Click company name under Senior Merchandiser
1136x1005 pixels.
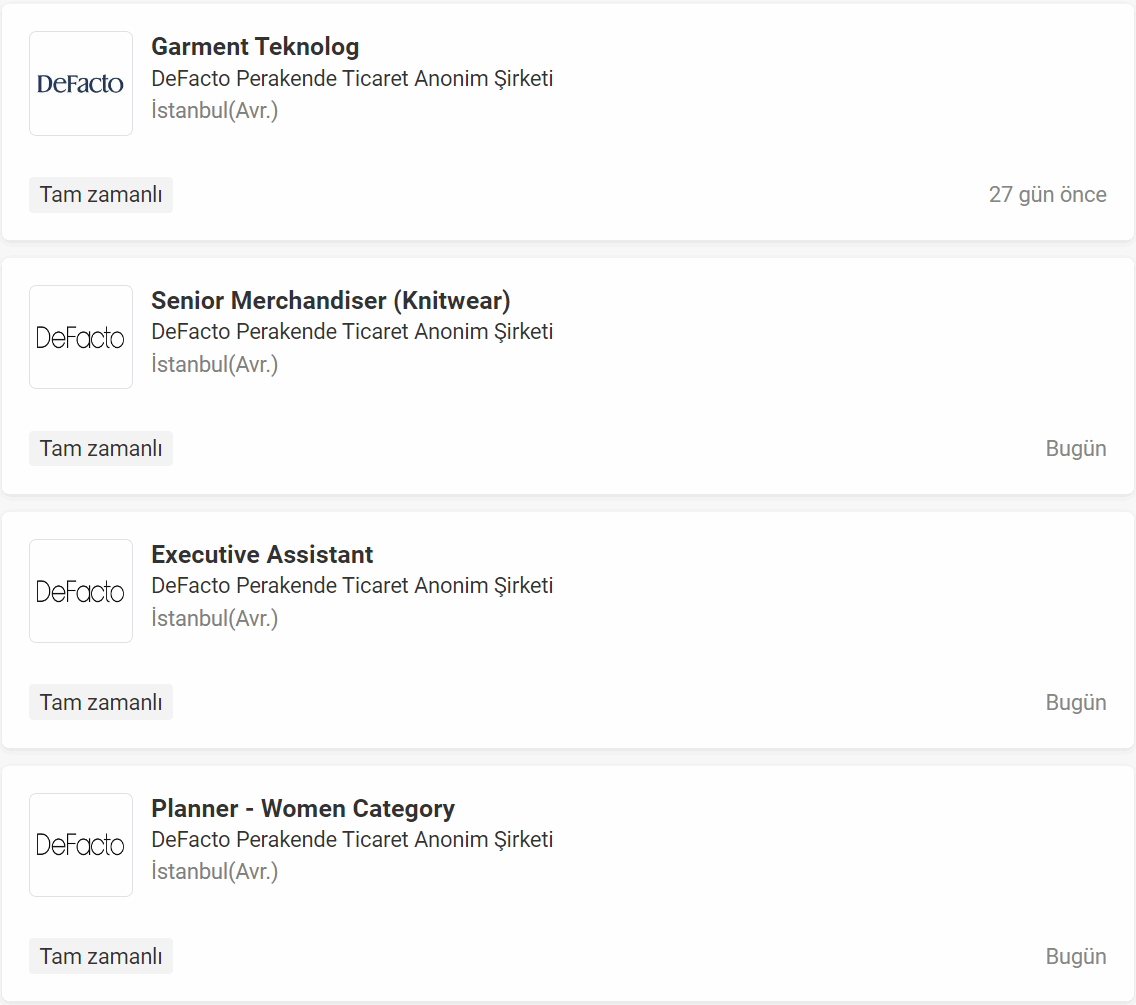coord(352,332)
